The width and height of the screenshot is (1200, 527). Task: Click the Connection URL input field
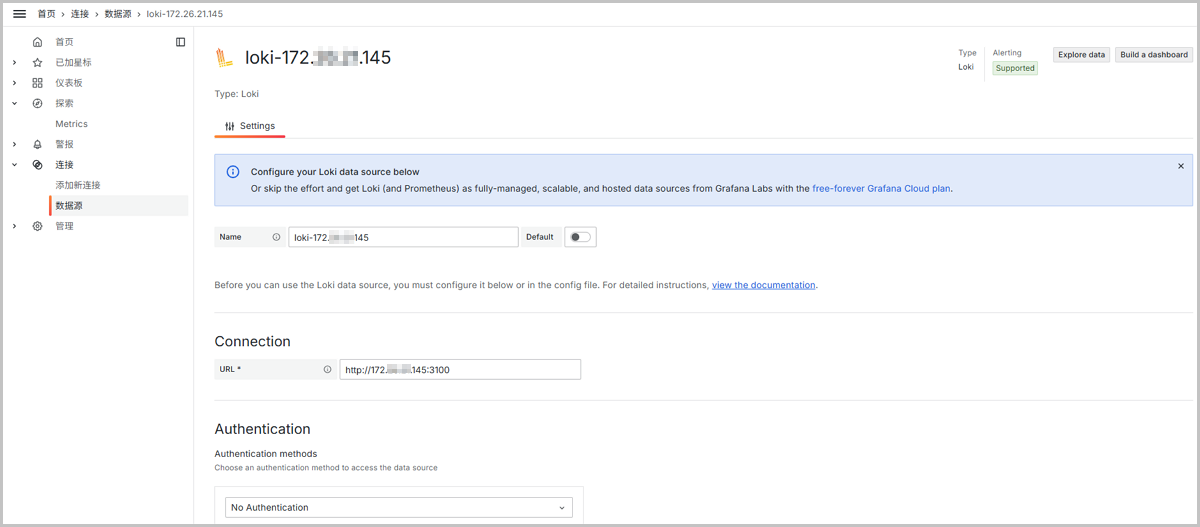[460, 369]
